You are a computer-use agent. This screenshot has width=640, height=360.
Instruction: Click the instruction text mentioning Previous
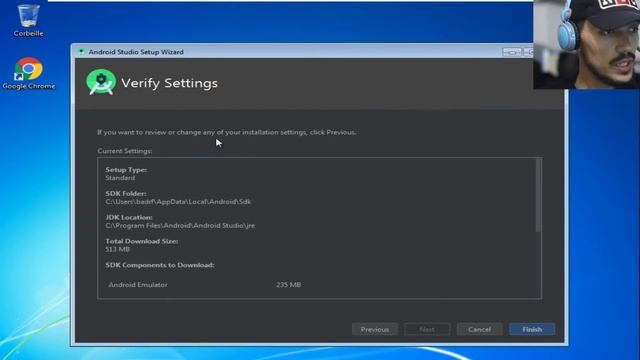pos(227,132)
